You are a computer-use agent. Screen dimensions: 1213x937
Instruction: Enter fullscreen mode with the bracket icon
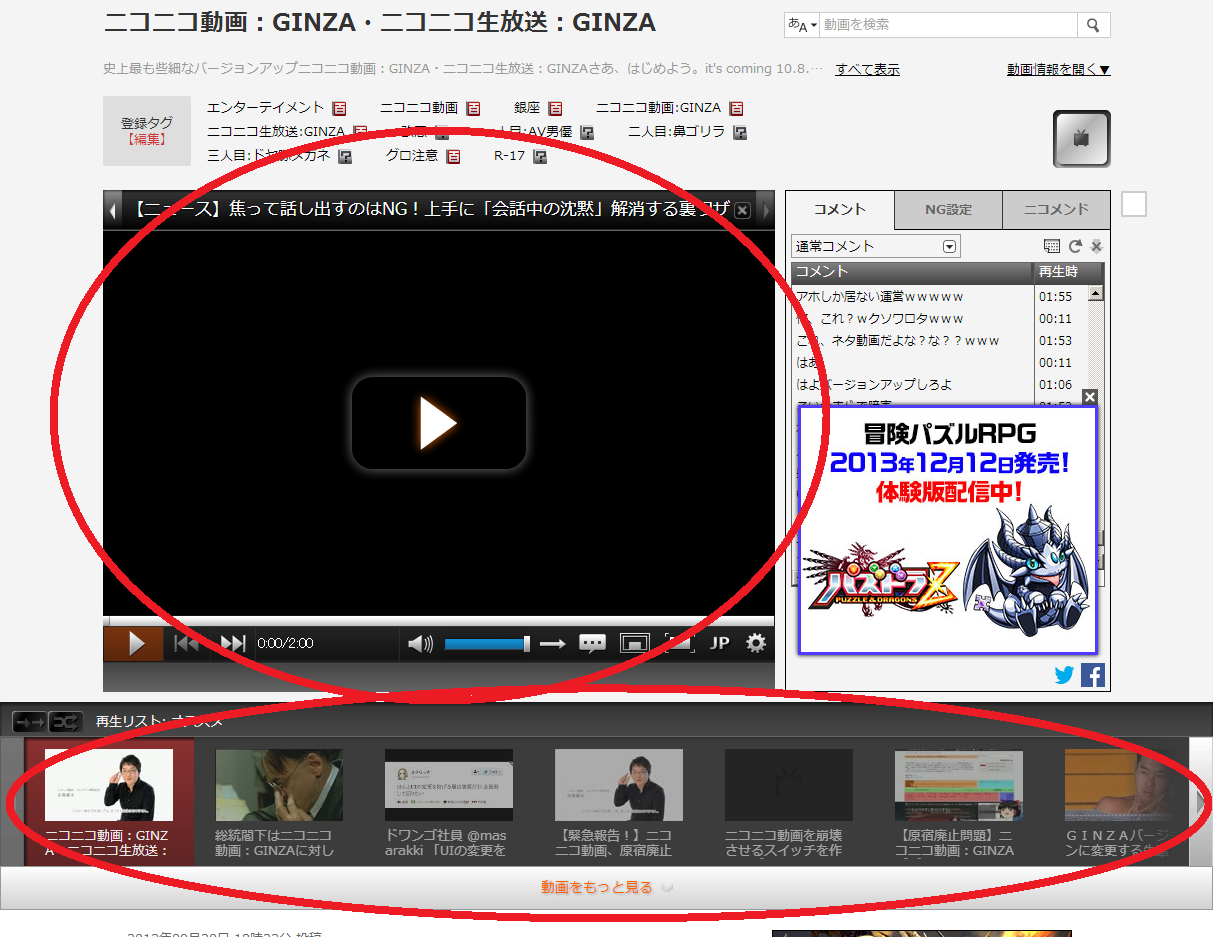[x=679, y=644]
